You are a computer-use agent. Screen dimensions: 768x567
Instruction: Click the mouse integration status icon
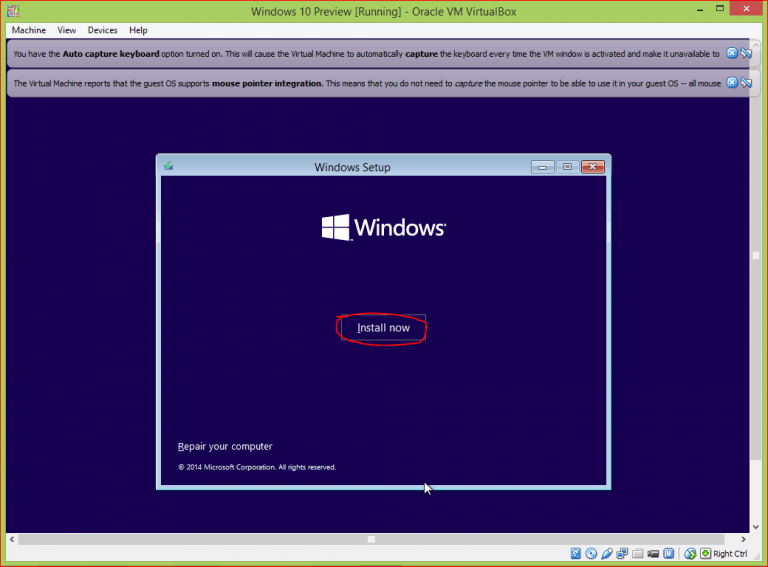point(690,553)
